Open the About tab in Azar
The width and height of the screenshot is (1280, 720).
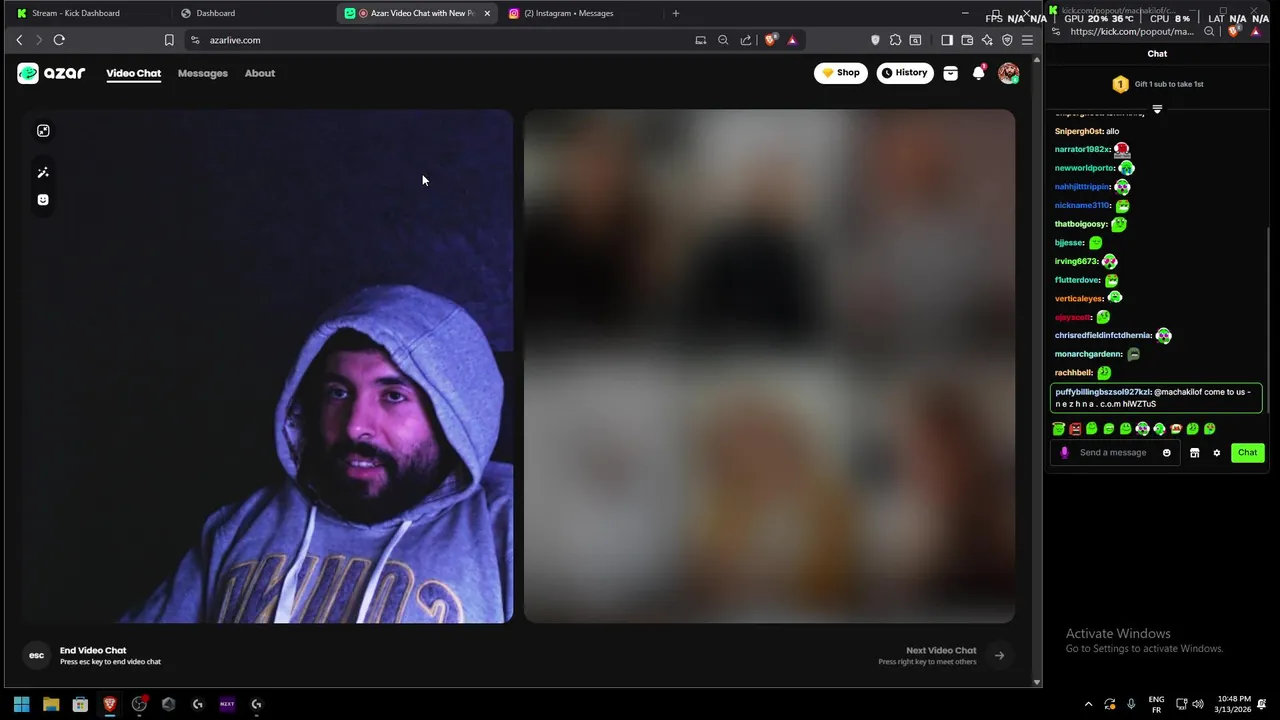pyautogui.click(x=260, y=73)
